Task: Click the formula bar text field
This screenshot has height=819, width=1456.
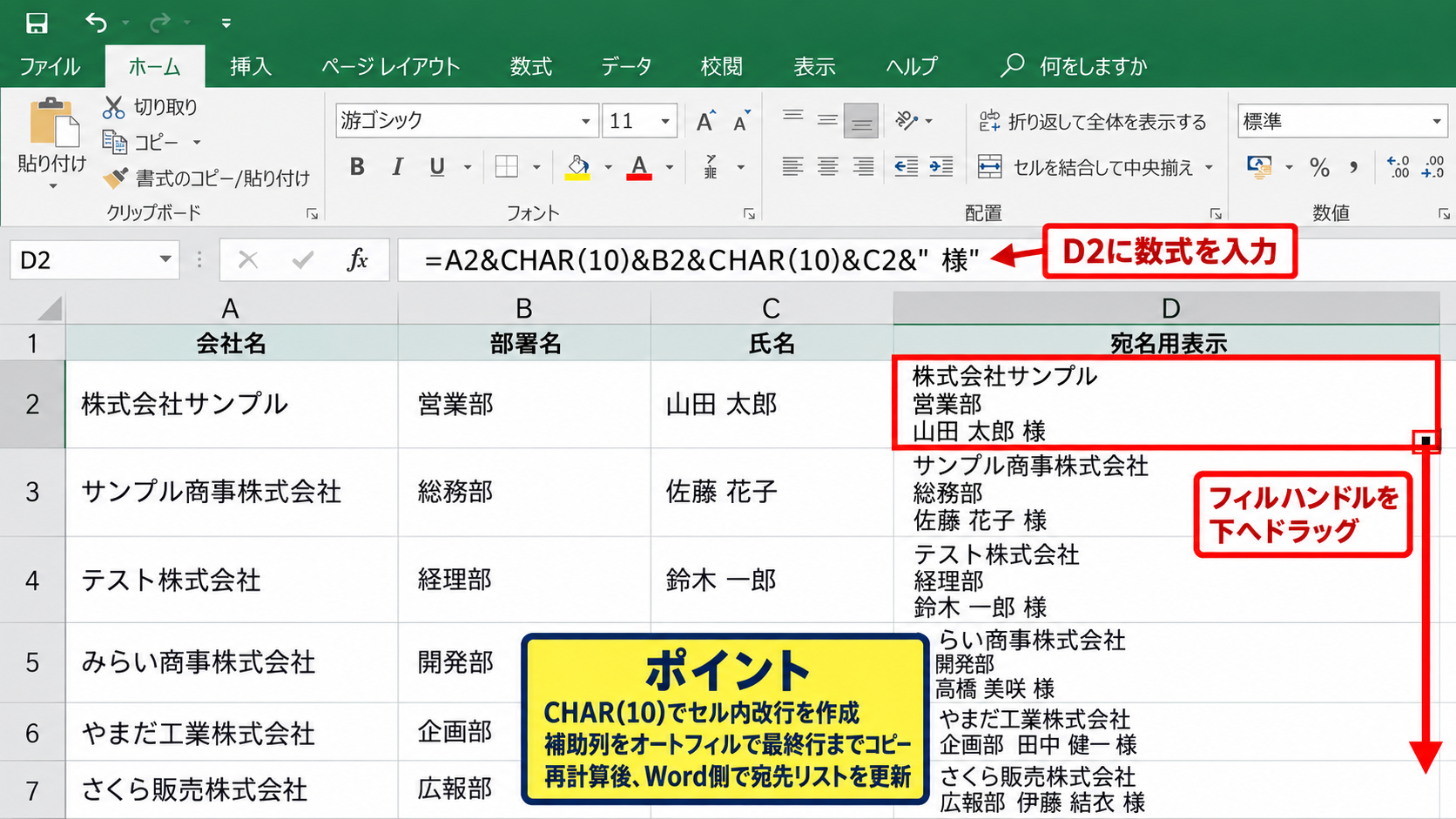Action: 926,259
